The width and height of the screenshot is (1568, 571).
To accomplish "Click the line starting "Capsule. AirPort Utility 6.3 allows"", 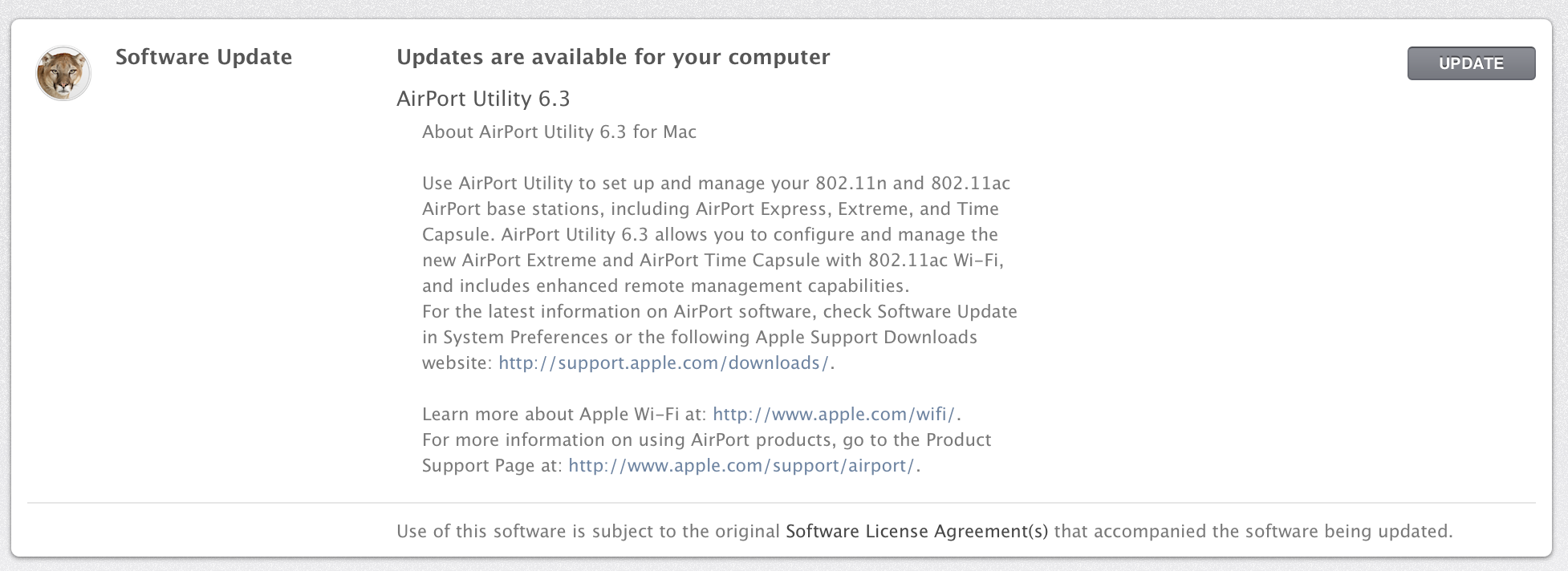I will click(x=709, y=235).
